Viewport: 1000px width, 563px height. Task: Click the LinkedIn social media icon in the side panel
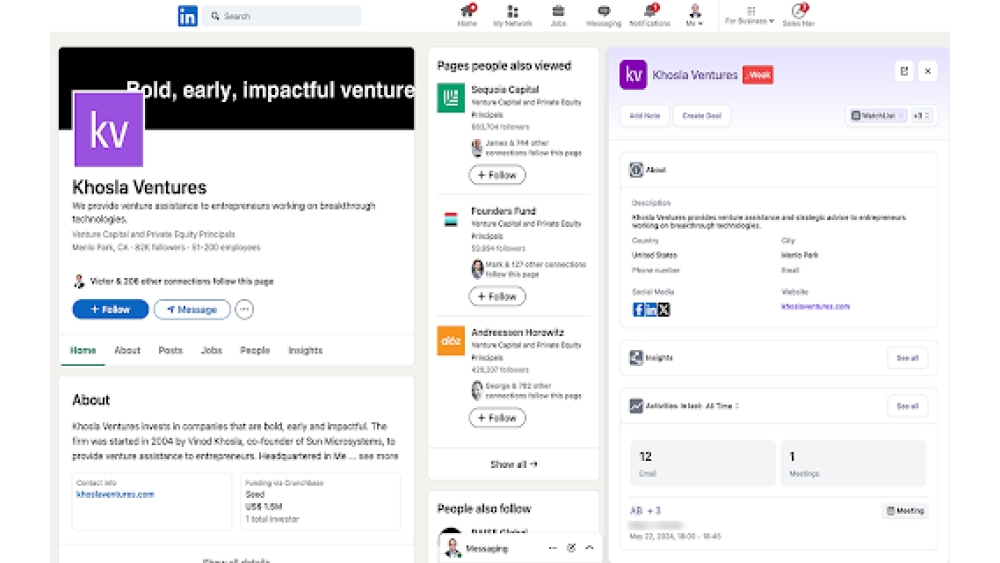651,309
